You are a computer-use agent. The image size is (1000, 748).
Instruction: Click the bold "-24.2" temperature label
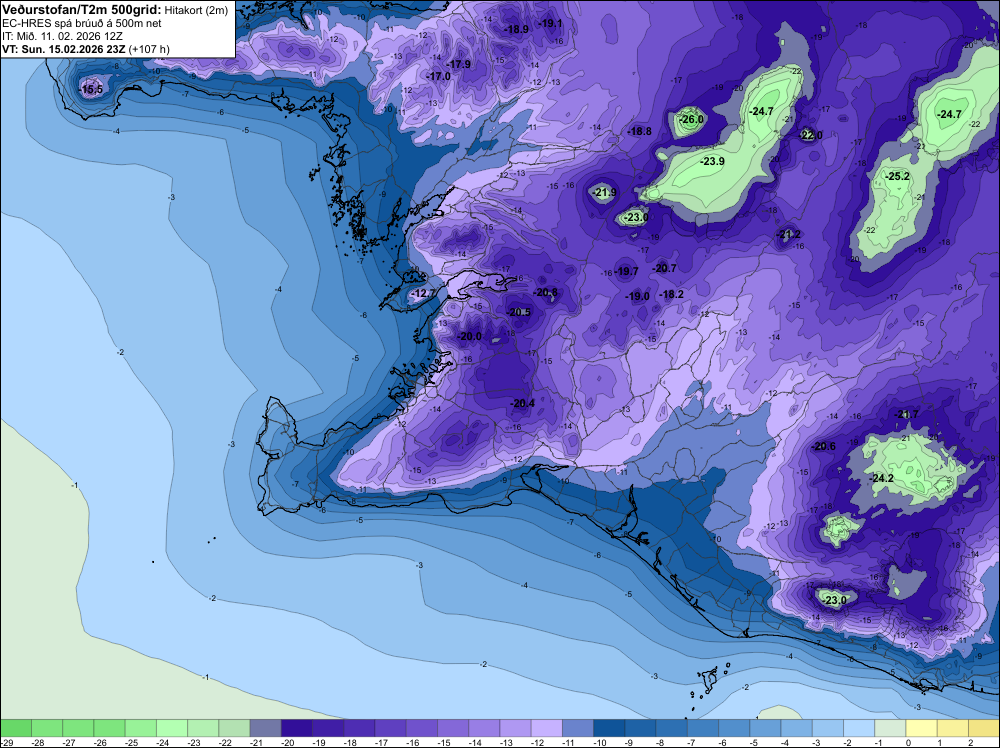pyautogui.click(x=881, y=478)
